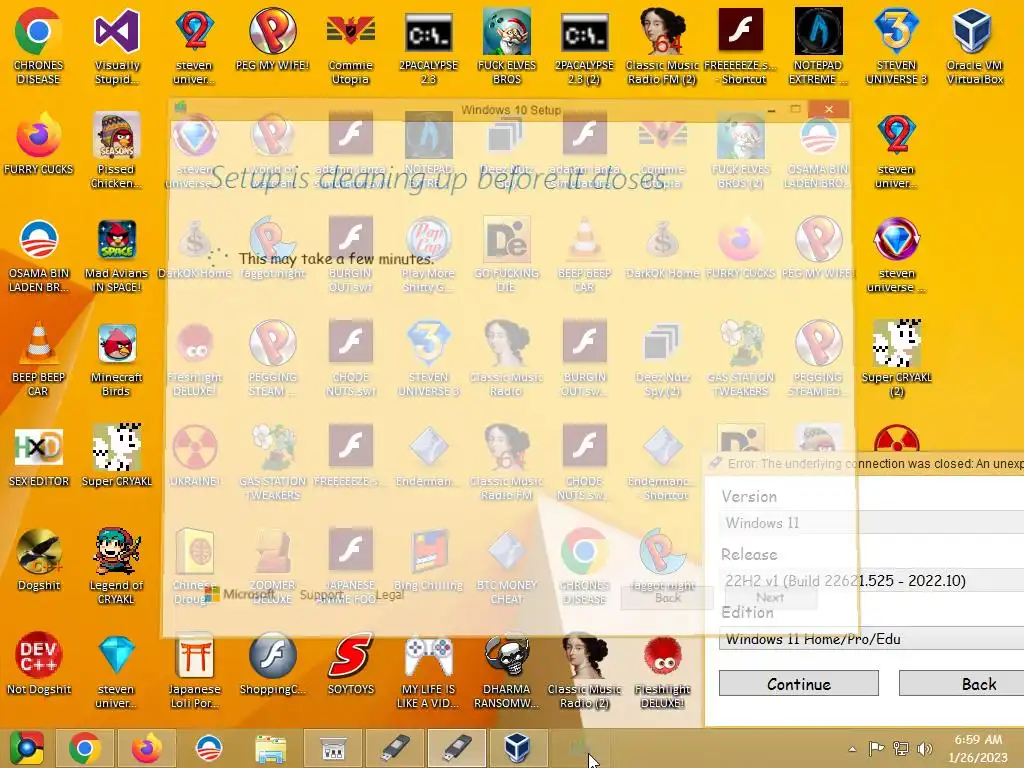Select the DHARMA RANSOMW... skull icon
This screenshot has height=768, width=1024.
(x=507, y=670)
